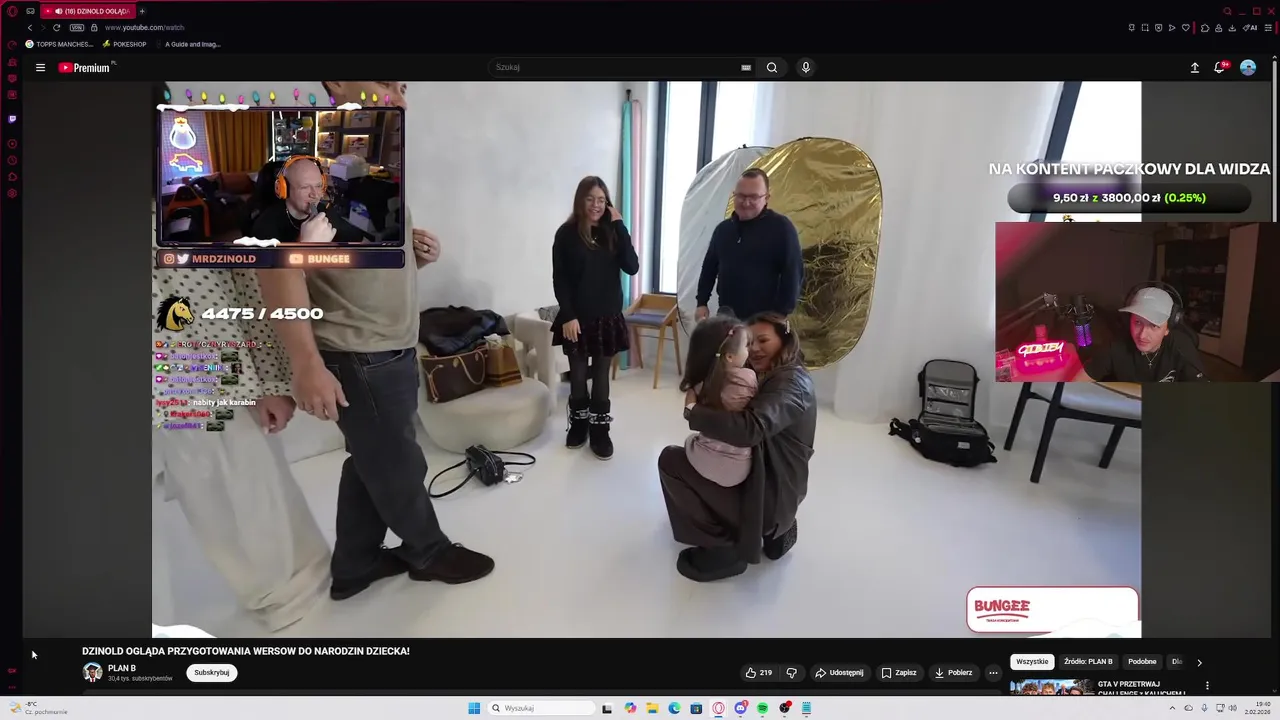This screenshot has height=720, width=1280.
Task: Click the Zapisz save button
Action: (x=898, y=673)
